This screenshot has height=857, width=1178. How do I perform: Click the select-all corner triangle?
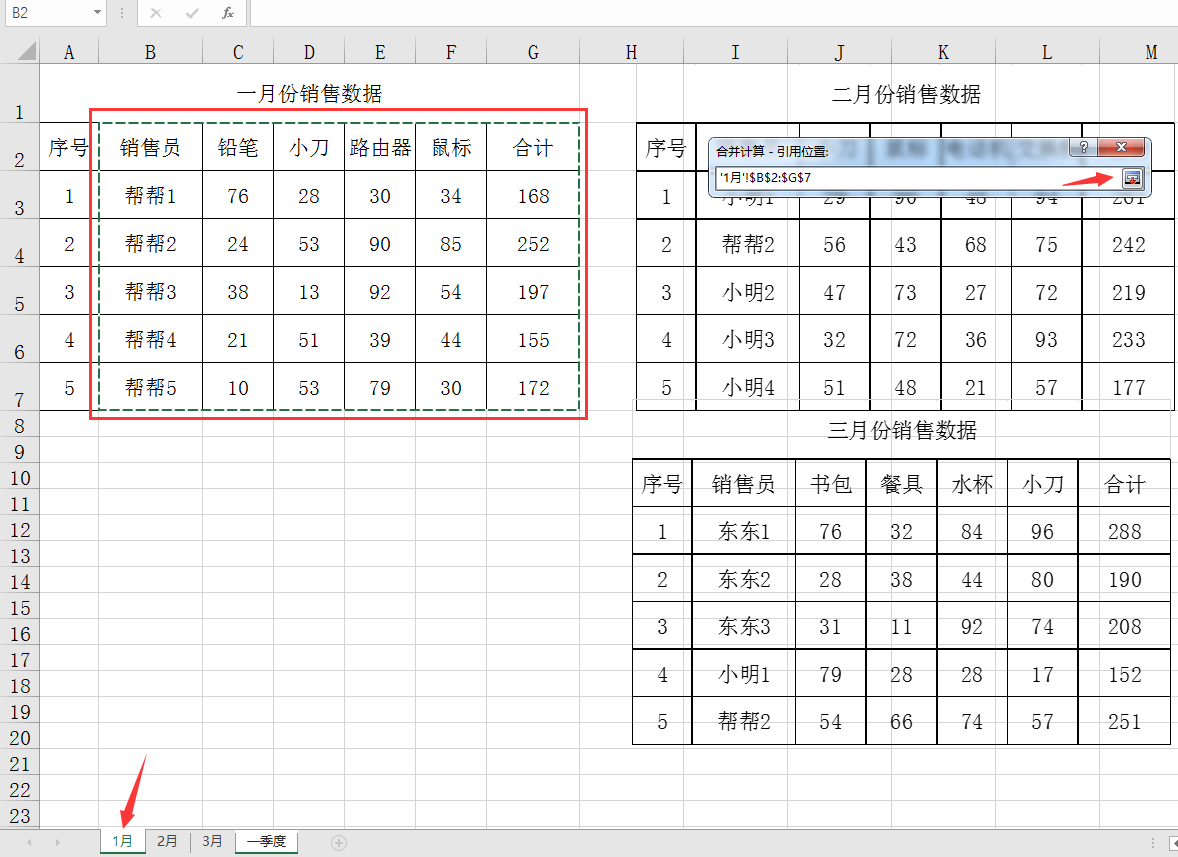(x=26, y=51)
